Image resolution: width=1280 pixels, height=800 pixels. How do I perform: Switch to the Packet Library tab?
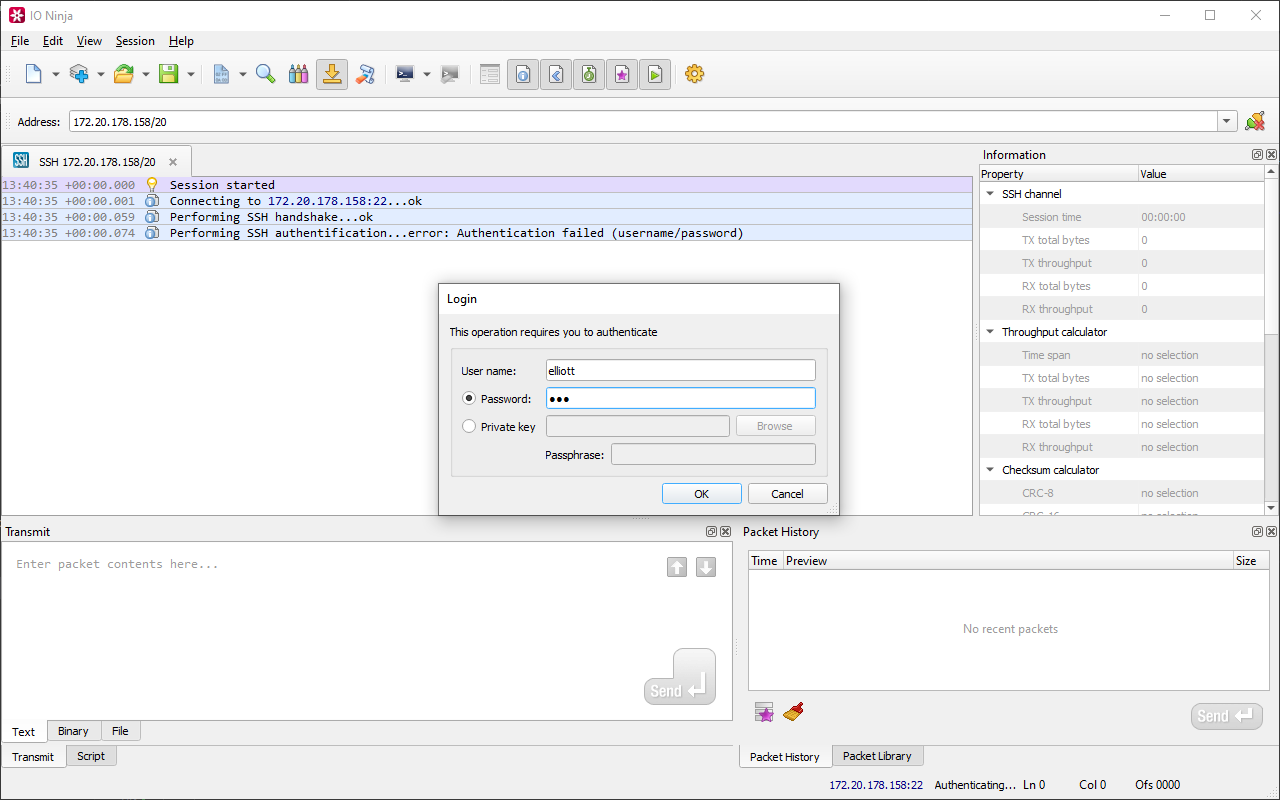tap(878, 756)
